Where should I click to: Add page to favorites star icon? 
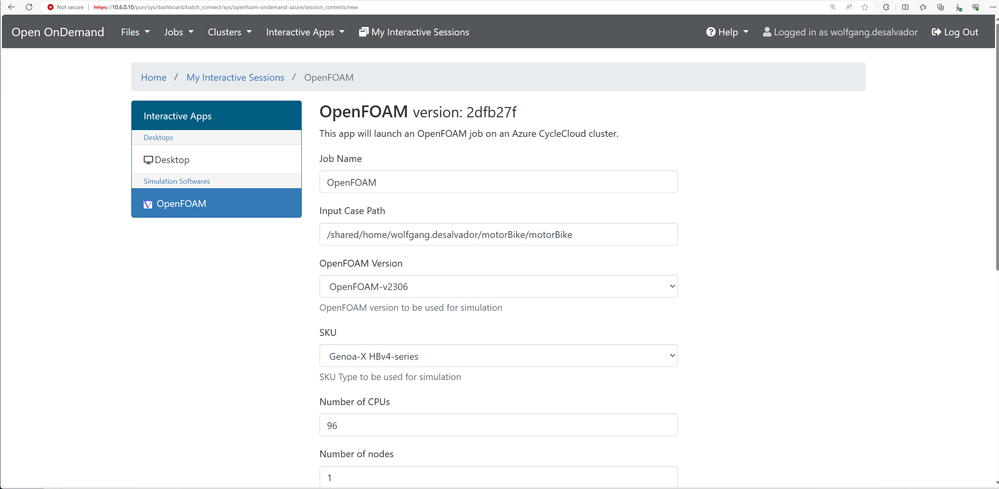point(865,7)
